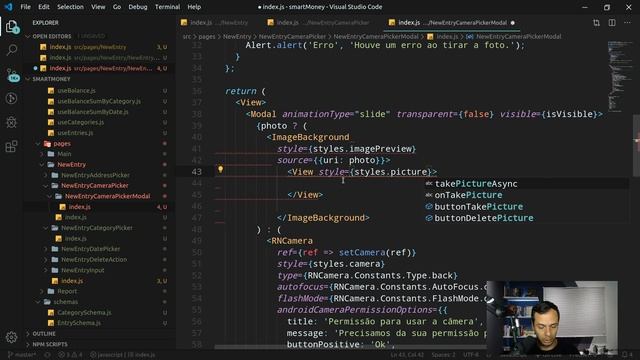
Task: Open the View menu
Action: point(98,7)
